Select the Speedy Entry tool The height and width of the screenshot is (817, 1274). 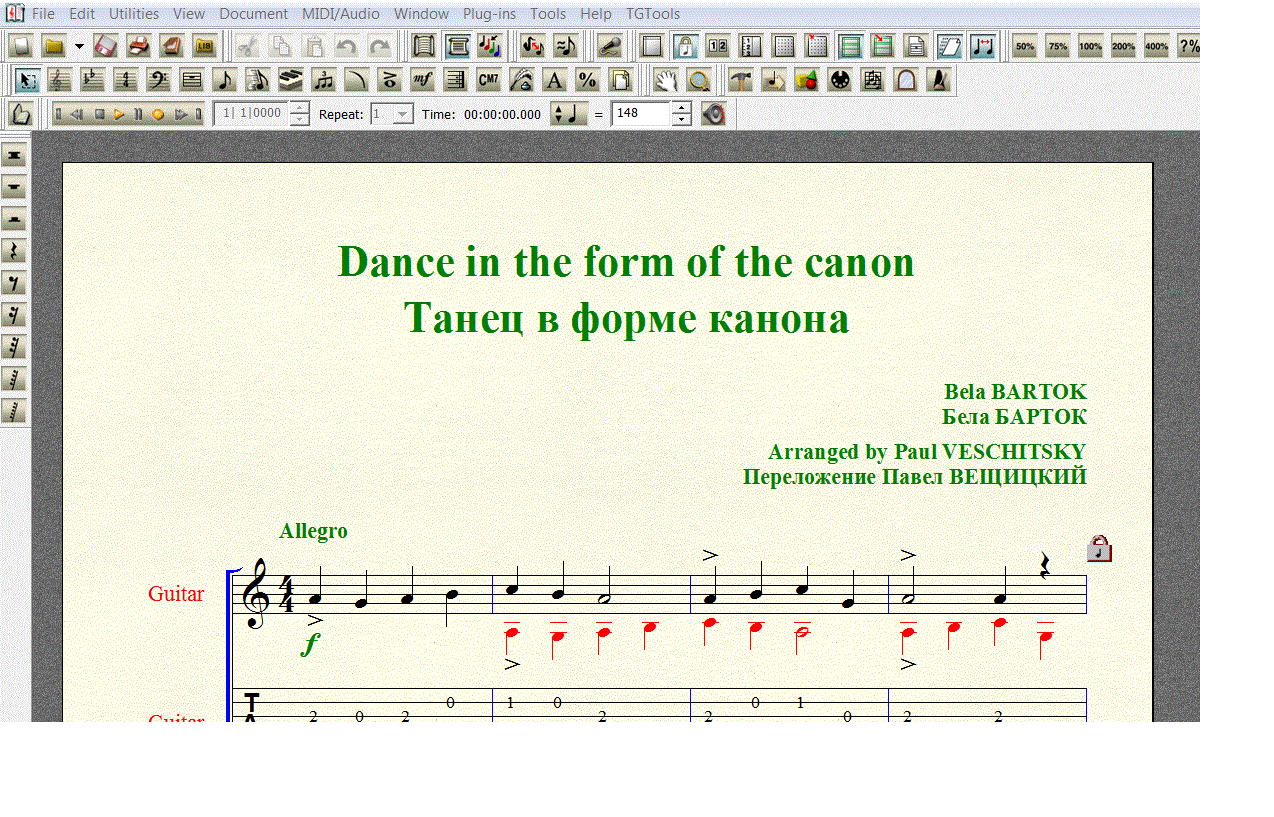pyautogui.click(x=257, y=80)
